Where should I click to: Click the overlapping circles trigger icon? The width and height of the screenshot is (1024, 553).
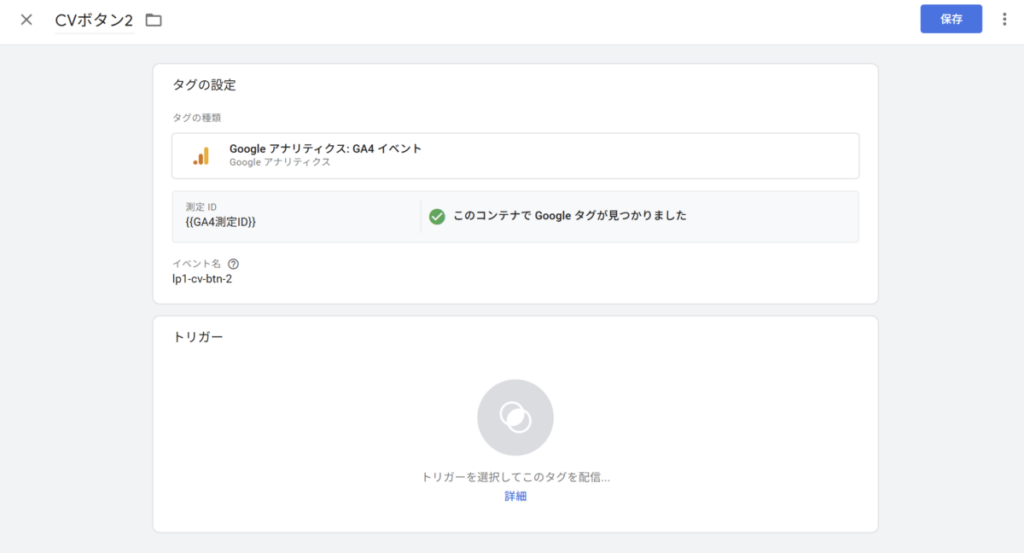[515, 417]
